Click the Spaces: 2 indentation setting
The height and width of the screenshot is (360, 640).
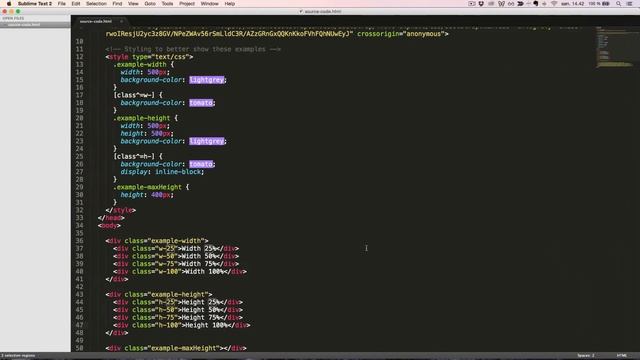pyautogui.click(x=586, y=356)
